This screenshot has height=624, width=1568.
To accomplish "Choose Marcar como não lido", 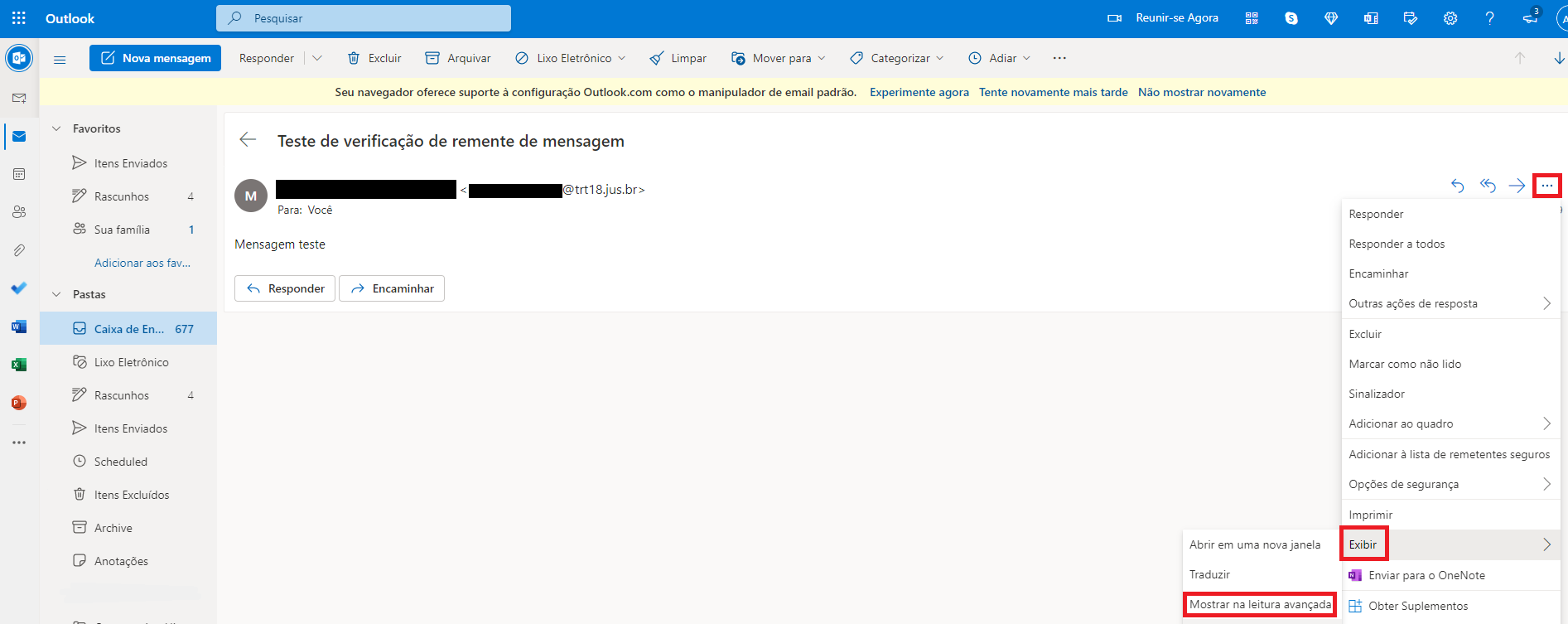I will [1405, 364].
